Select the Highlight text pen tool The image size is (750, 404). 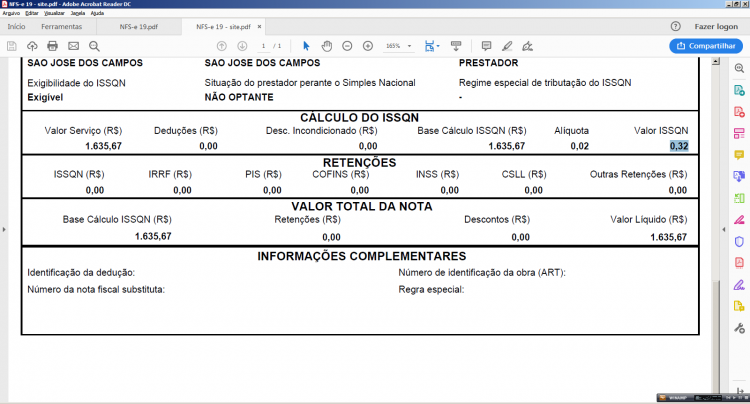pyautogui.click(x=507, y=46)
